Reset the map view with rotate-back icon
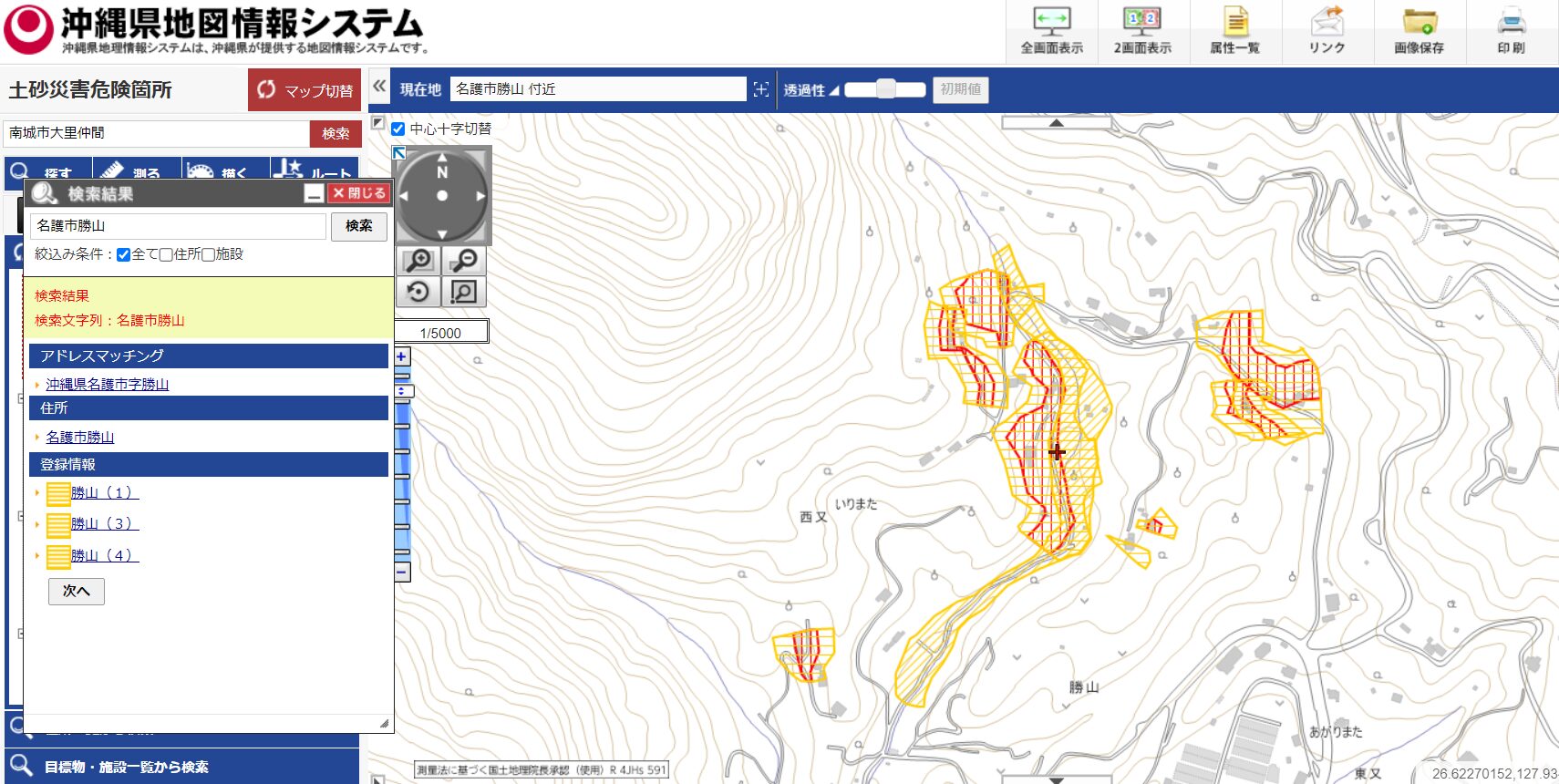1559x784 pixels. (x=418, y=293)
